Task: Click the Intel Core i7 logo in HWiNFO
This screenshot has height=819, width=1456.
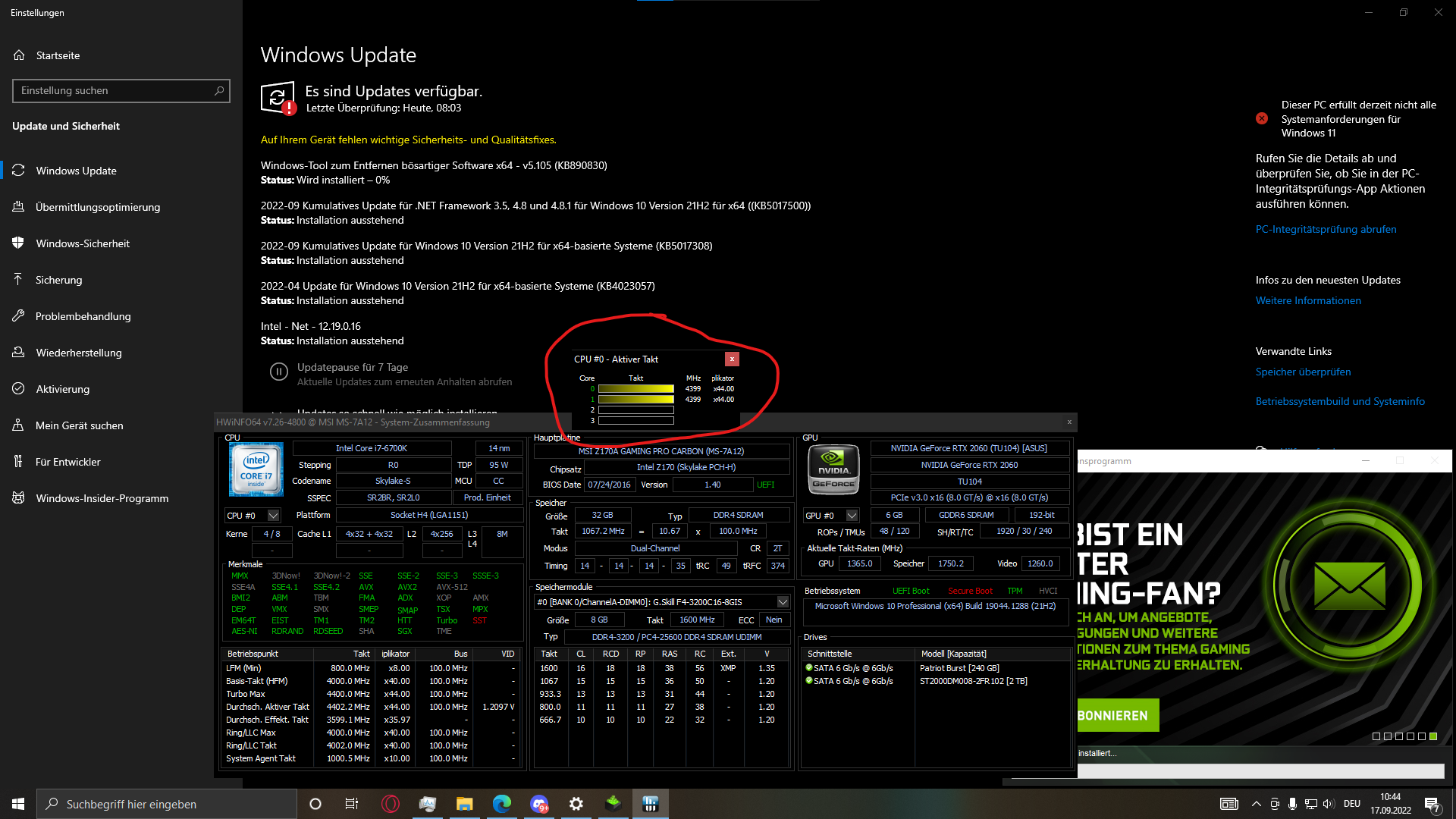Action: coord(256,469)
